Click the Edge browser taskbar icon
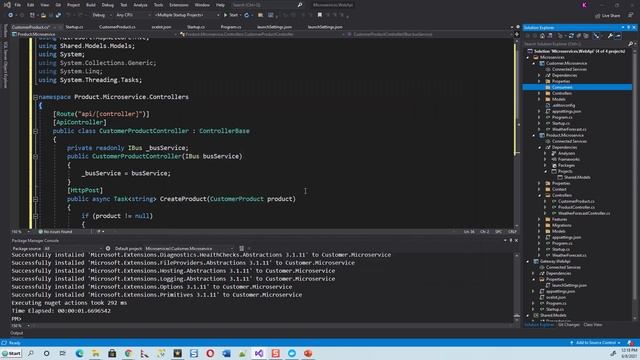The width and height of the screenshot is (640, 360). tap(79, 353)
